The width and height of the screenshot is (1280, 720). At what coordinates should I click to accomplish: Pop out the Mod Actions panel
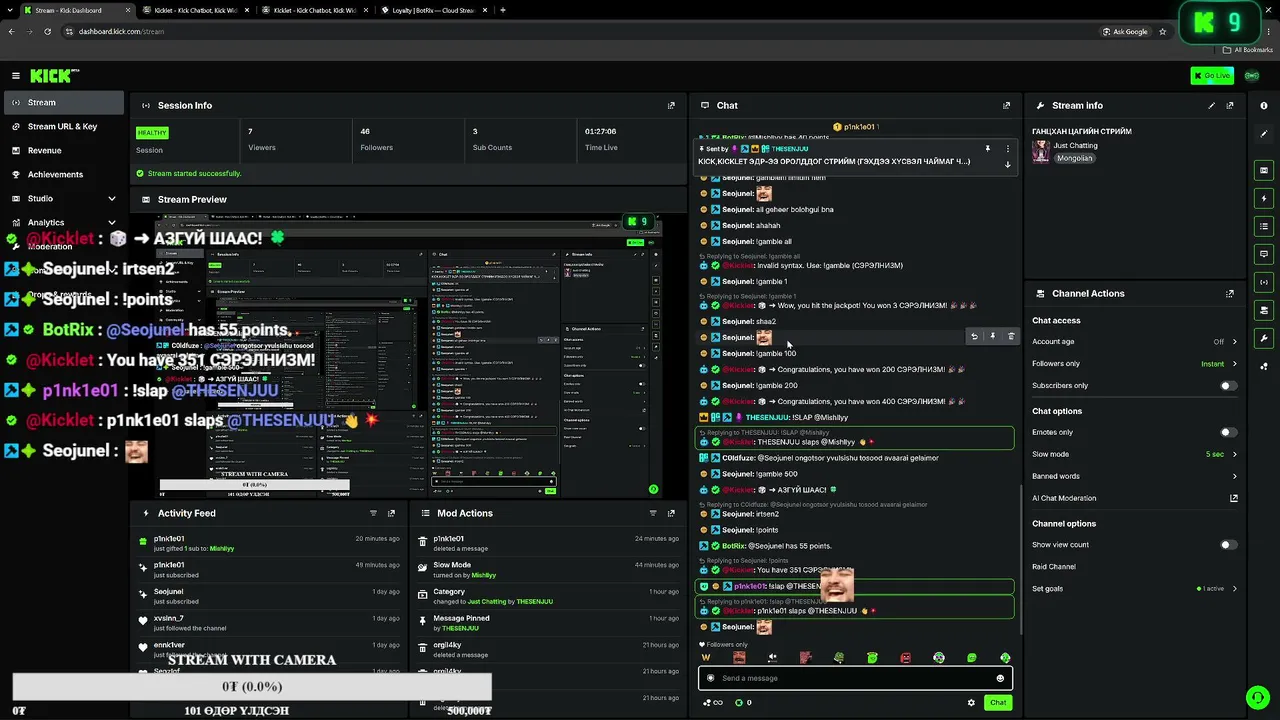pos(671,513)
